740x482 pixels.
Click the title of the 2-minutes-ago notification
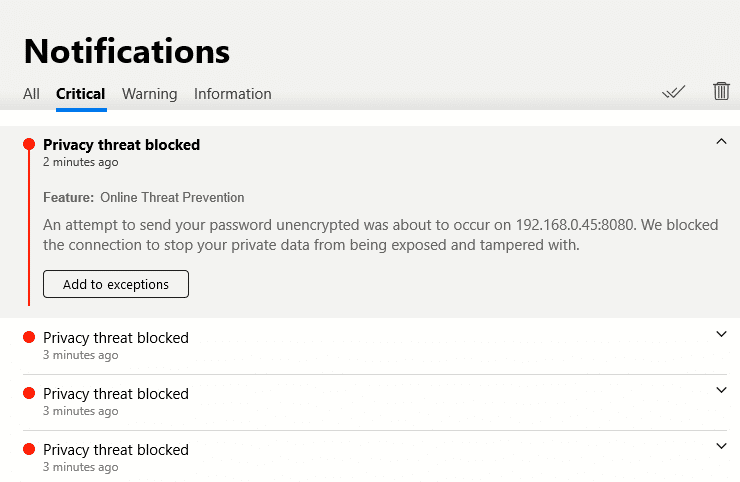click(121, 145)
